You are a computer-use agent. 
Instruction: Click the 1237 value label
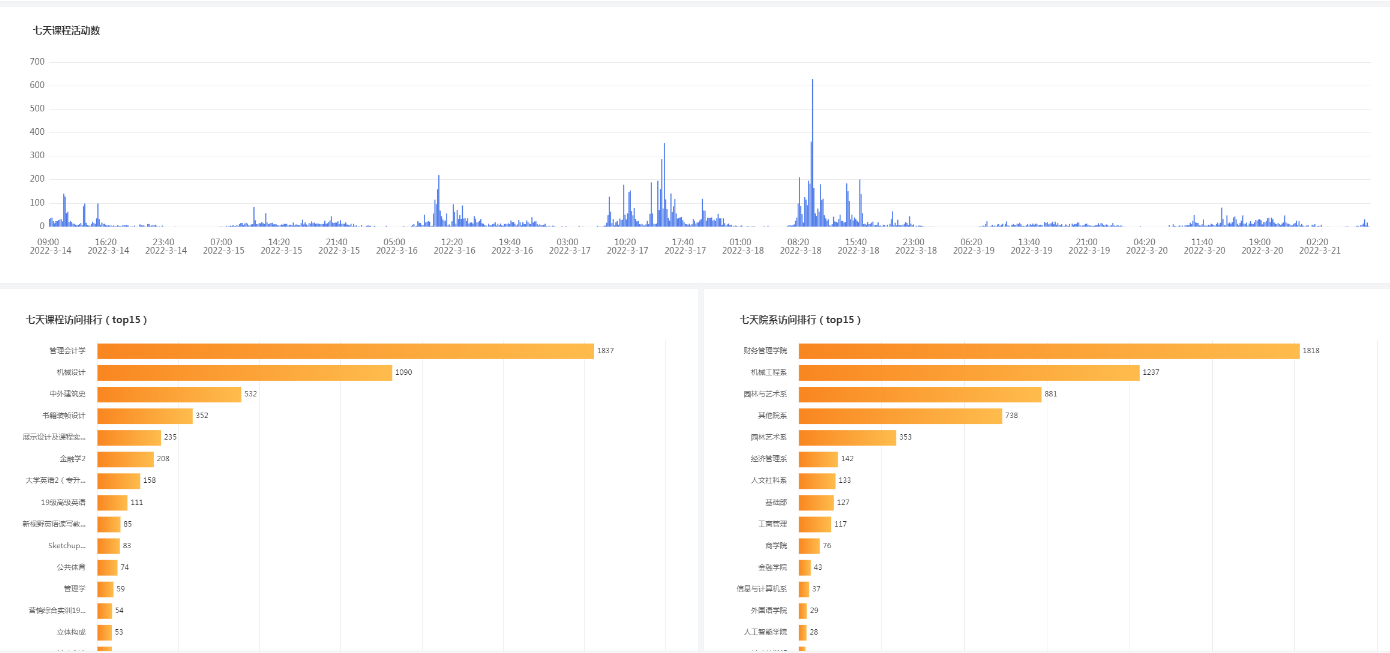click(1151, 373)
